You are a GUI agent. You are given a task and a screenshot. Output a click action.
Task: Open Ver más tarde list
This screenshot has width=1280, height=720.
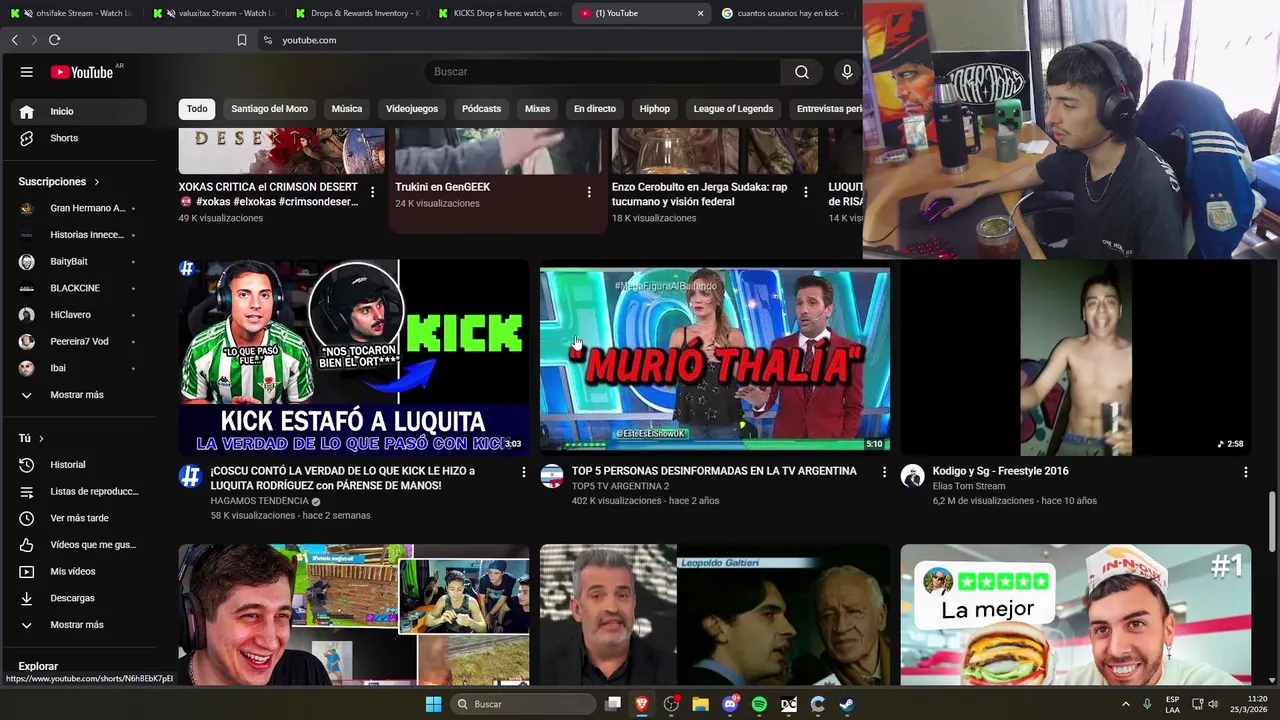tap(78, 518)
